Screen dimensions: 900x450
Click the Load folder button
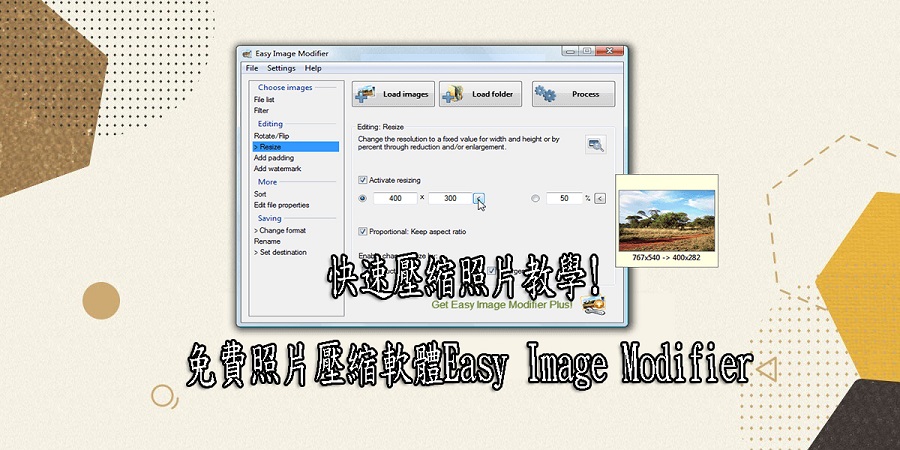tap(480, 94)
